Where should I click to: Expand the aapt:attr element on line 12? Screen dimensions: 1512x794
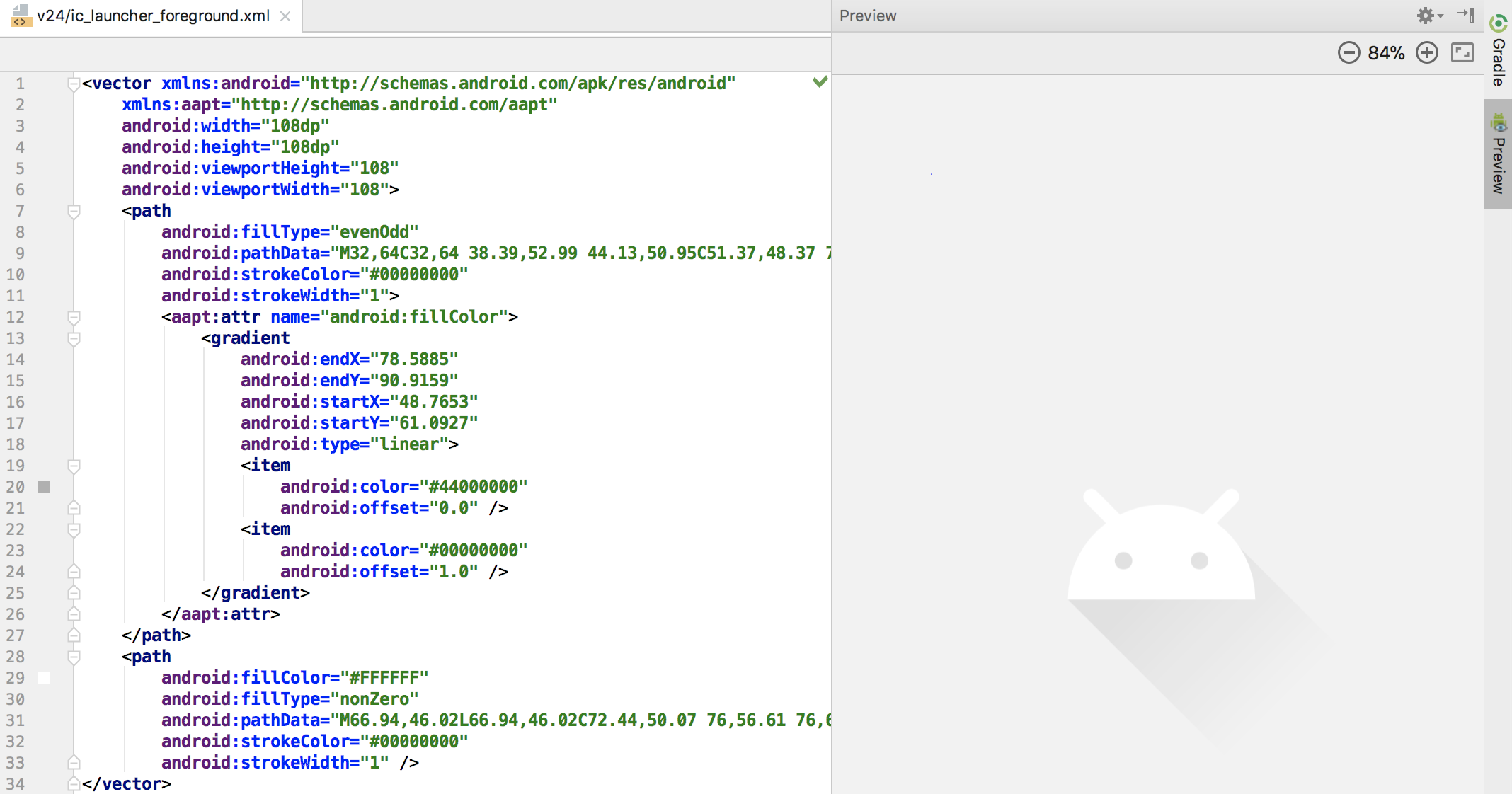click(x=75, y=316)
